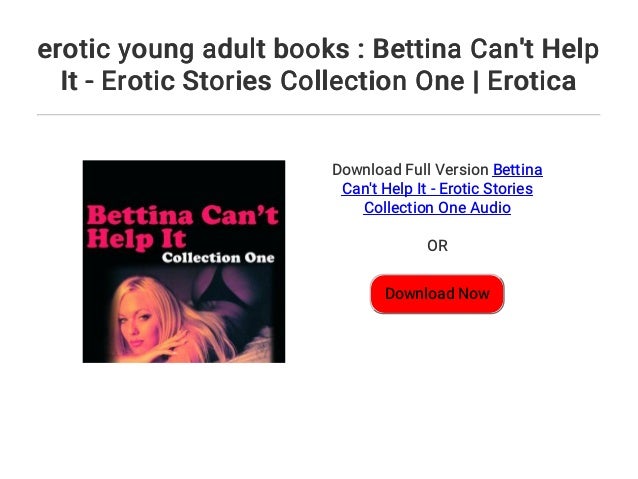
Task: Click the white "Collection One" text on the cover
Action: click(x=218, y=258)
